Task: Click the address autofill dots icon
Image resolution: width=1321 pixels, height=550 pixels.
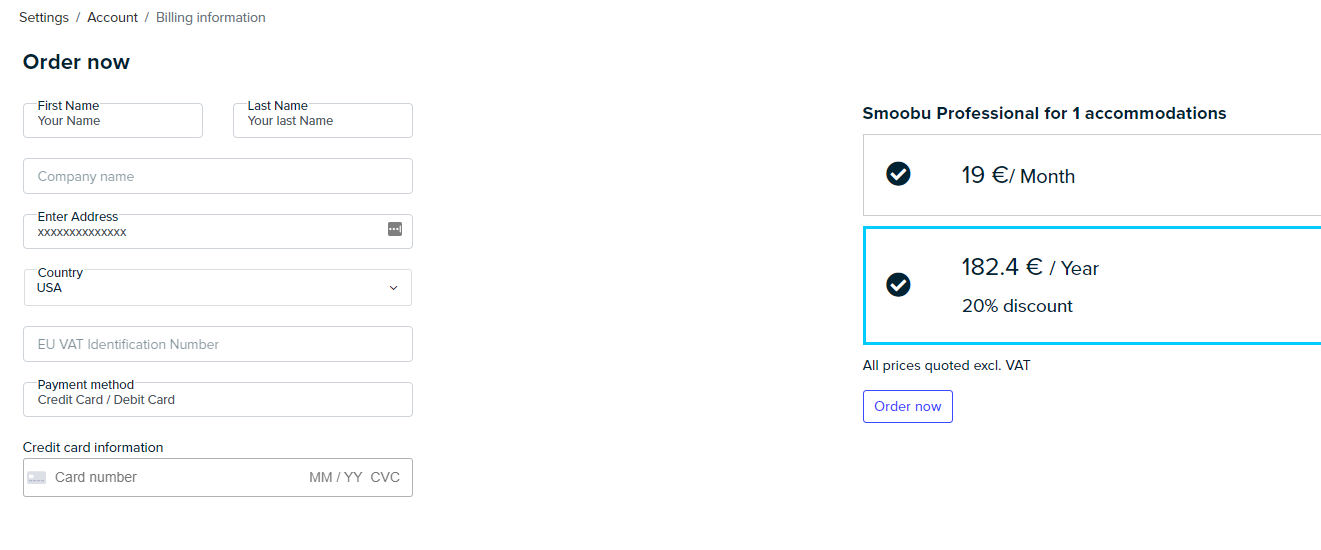Action: (x=395, y=229)
